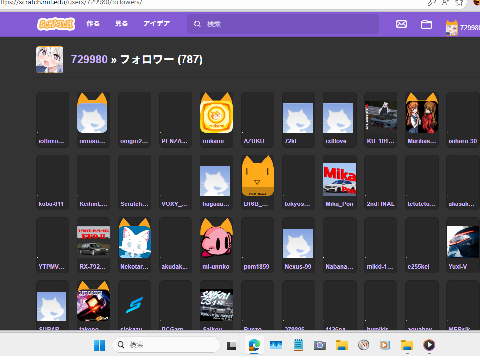Open the orange media player taskbar icon
The height and width of the screenshot is (360, 480).
385,345
